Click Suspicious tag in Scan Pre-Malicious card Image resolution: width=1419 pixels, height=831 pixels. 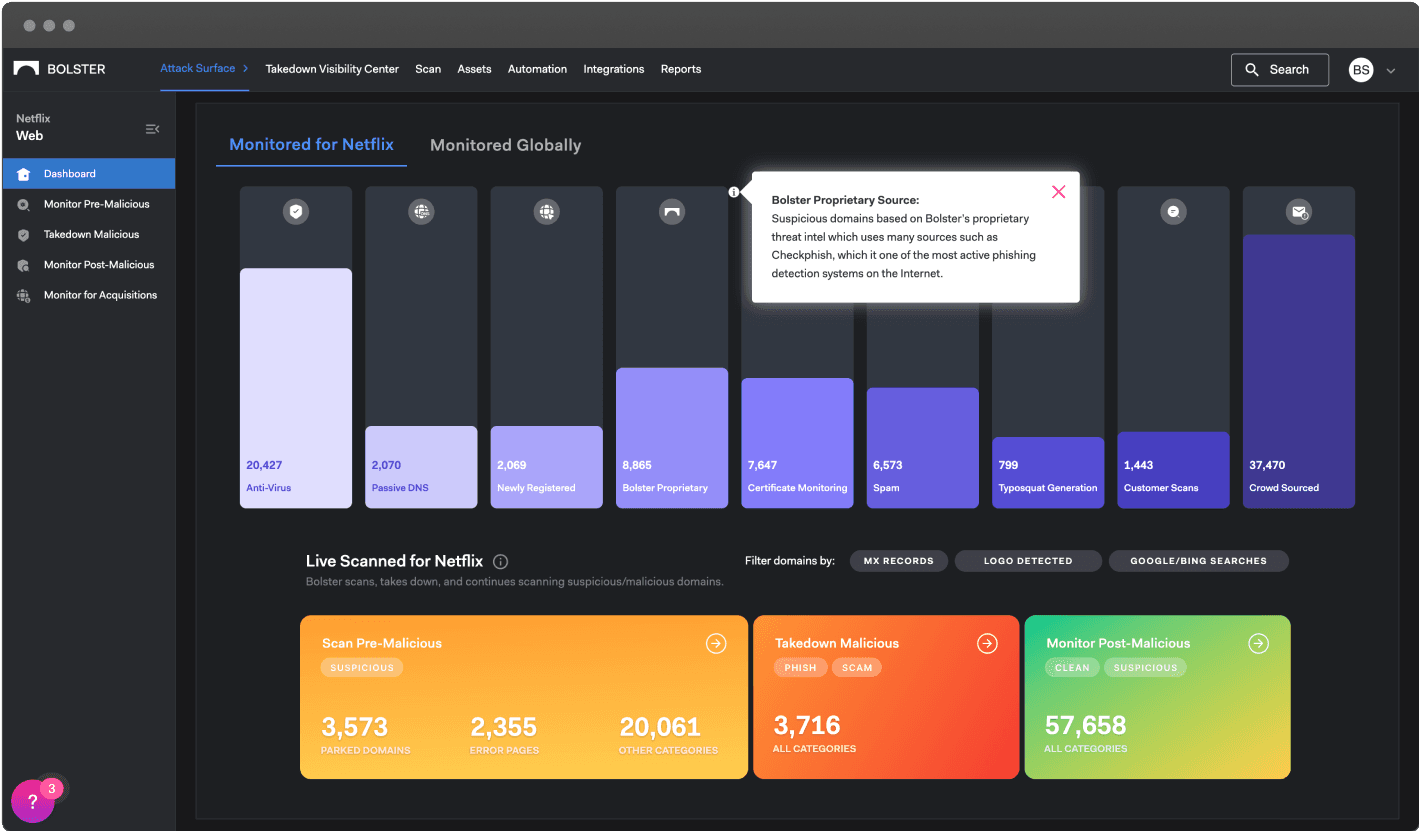pos(362,667)
